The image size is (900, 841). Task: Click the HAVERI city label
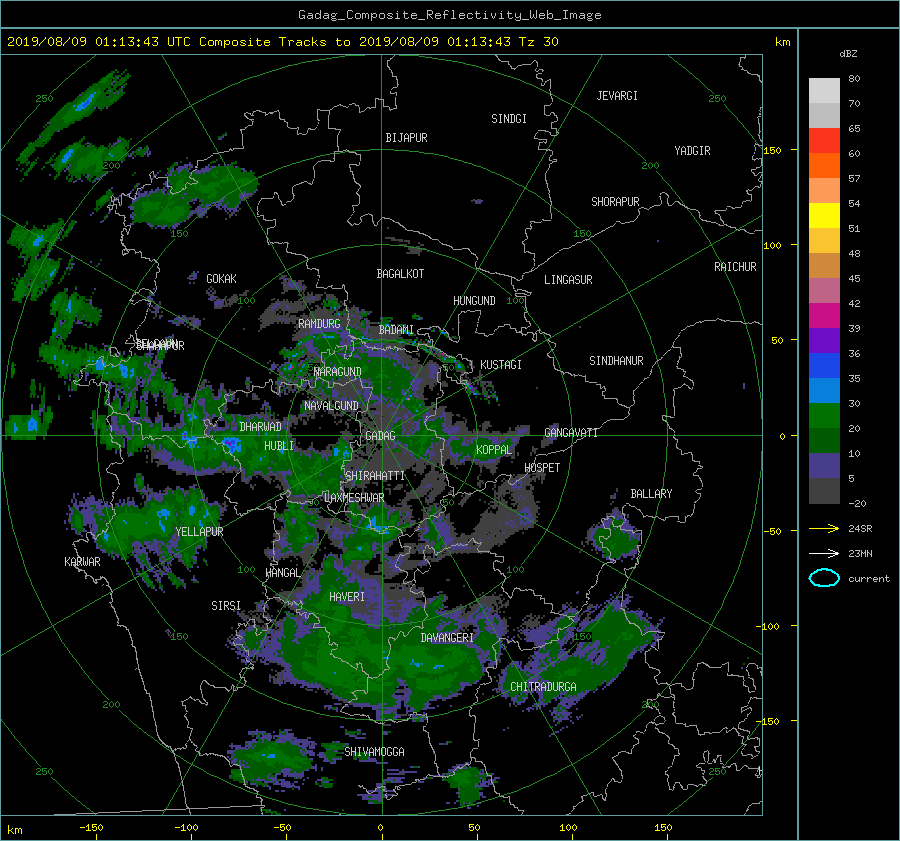347,598
